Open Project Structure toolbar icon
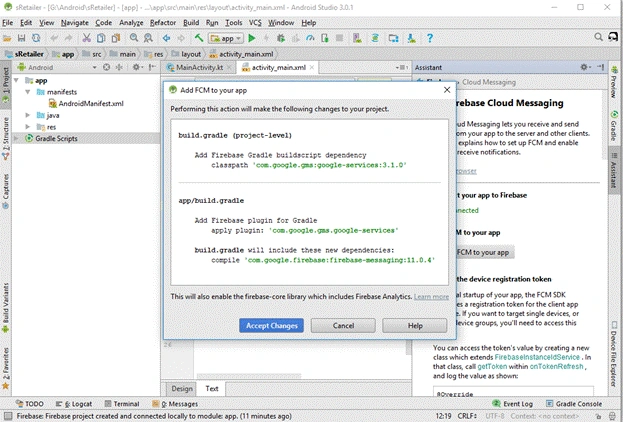Viewport: 623px width, 422px height. point(393,38)
